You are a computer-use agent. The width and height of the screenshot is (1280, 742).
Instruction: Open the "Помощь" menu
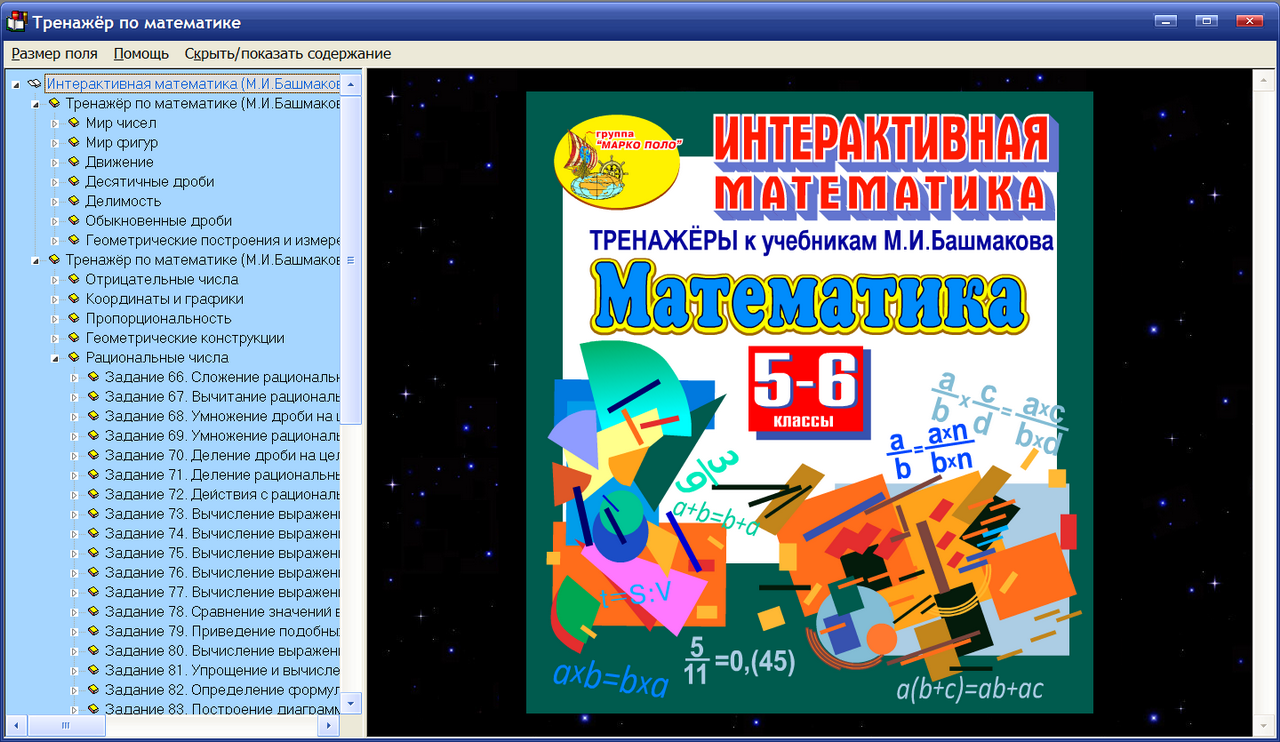click(140, 53)
